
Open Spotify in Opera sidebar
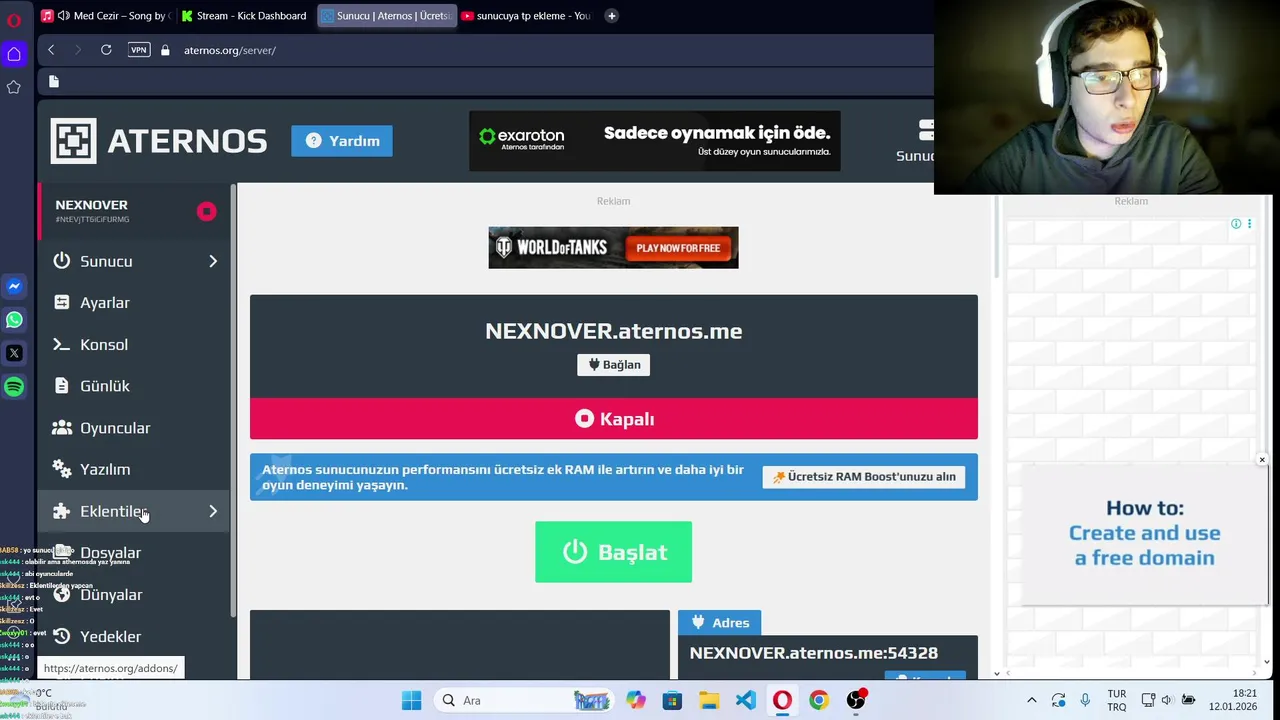[x=14, y=386]
